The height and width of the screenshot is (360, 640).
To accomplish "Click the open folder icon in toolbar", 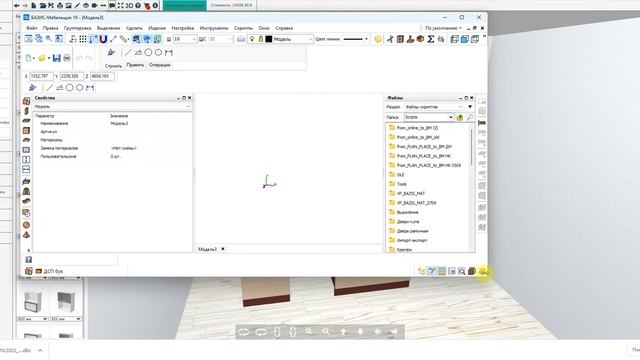I will (x=42, y=58).
